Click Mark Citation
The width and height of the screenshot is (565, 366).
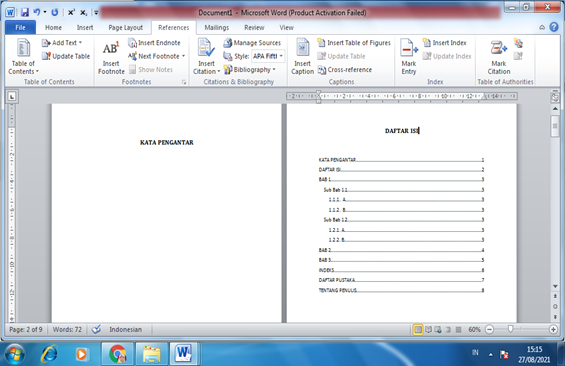click(499, 57)
